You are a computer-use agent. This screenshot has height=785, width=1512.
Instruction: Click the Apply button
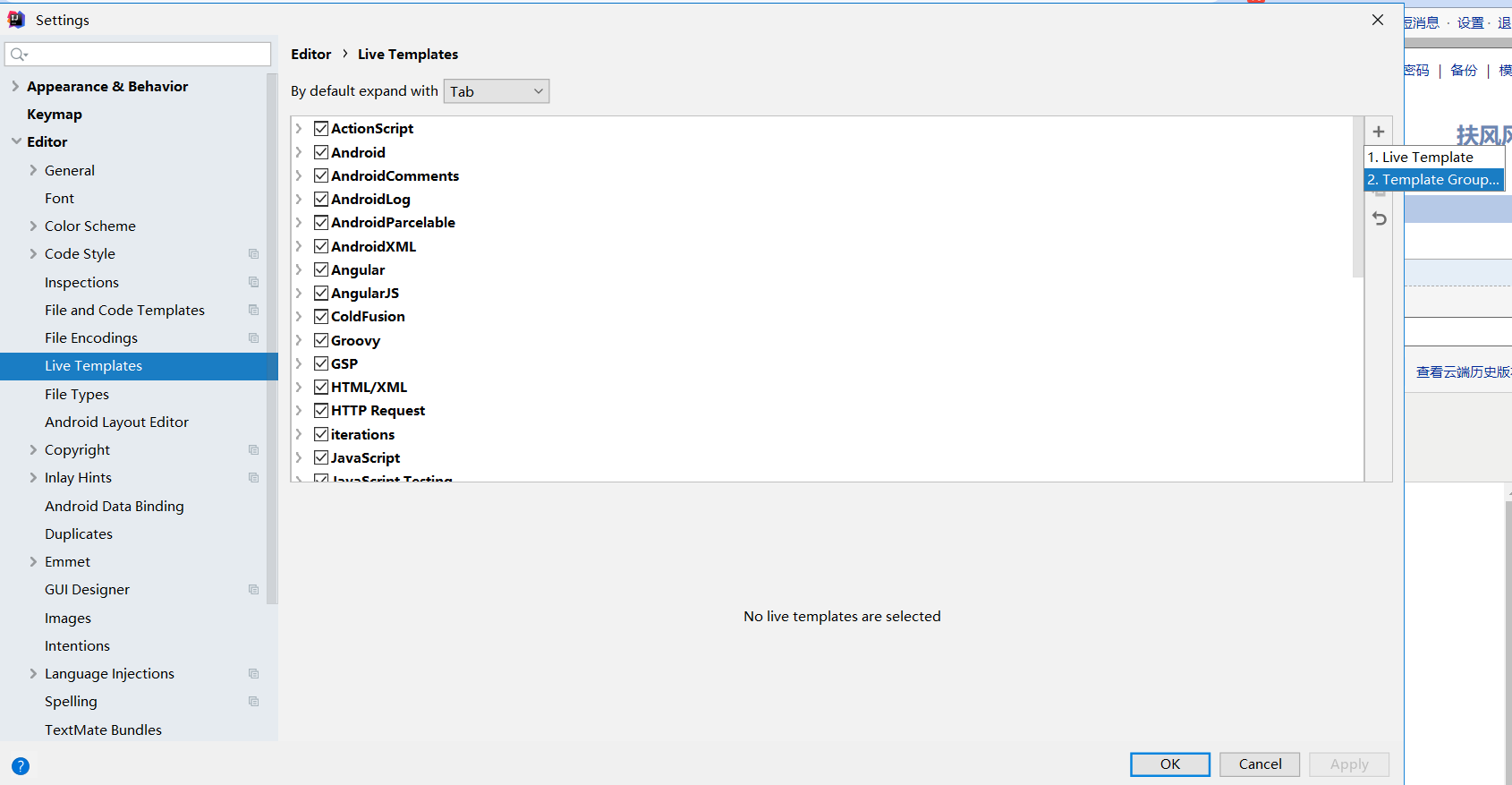pos(1349,764)
